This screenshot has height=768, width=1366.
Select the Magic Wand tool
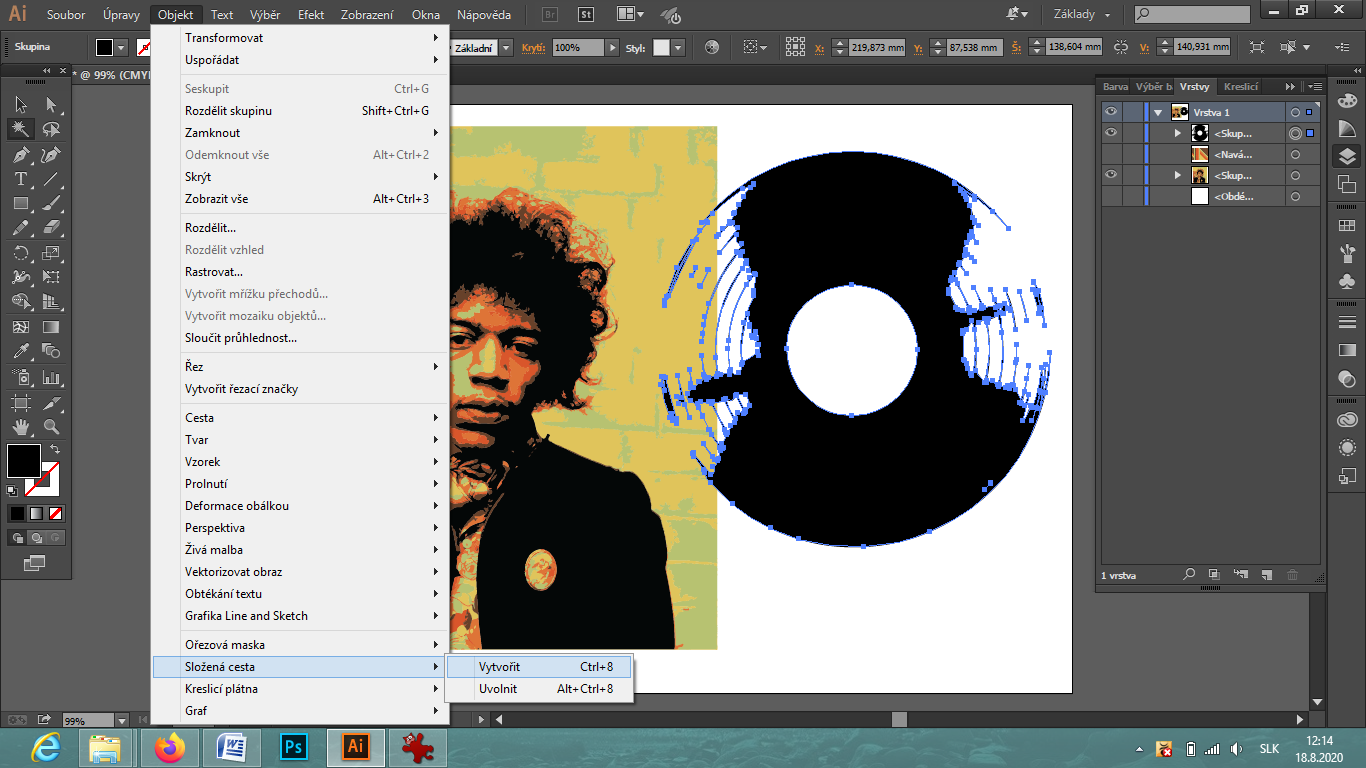pyautogui.click(x=20, y=129)
